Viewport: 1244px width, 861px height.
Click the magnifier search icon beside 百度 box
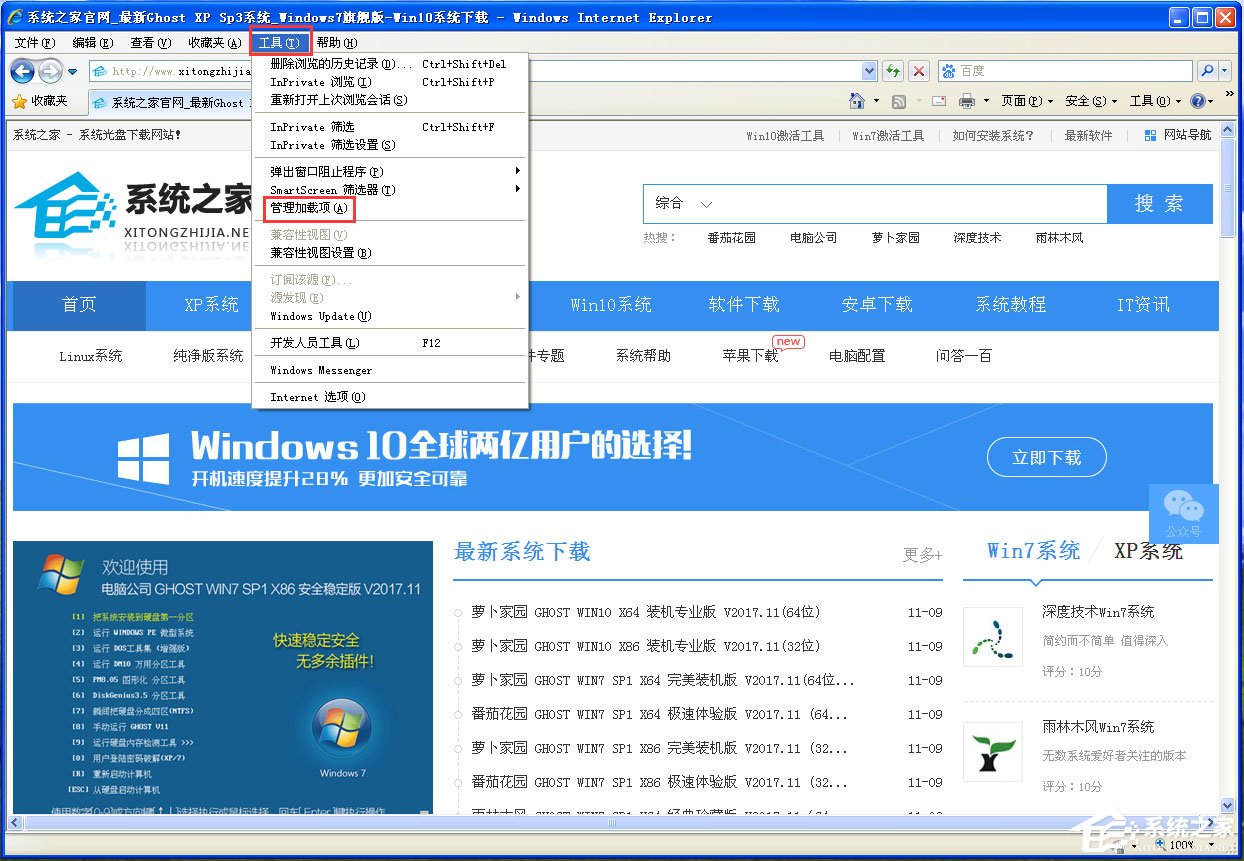(1207, 71)
